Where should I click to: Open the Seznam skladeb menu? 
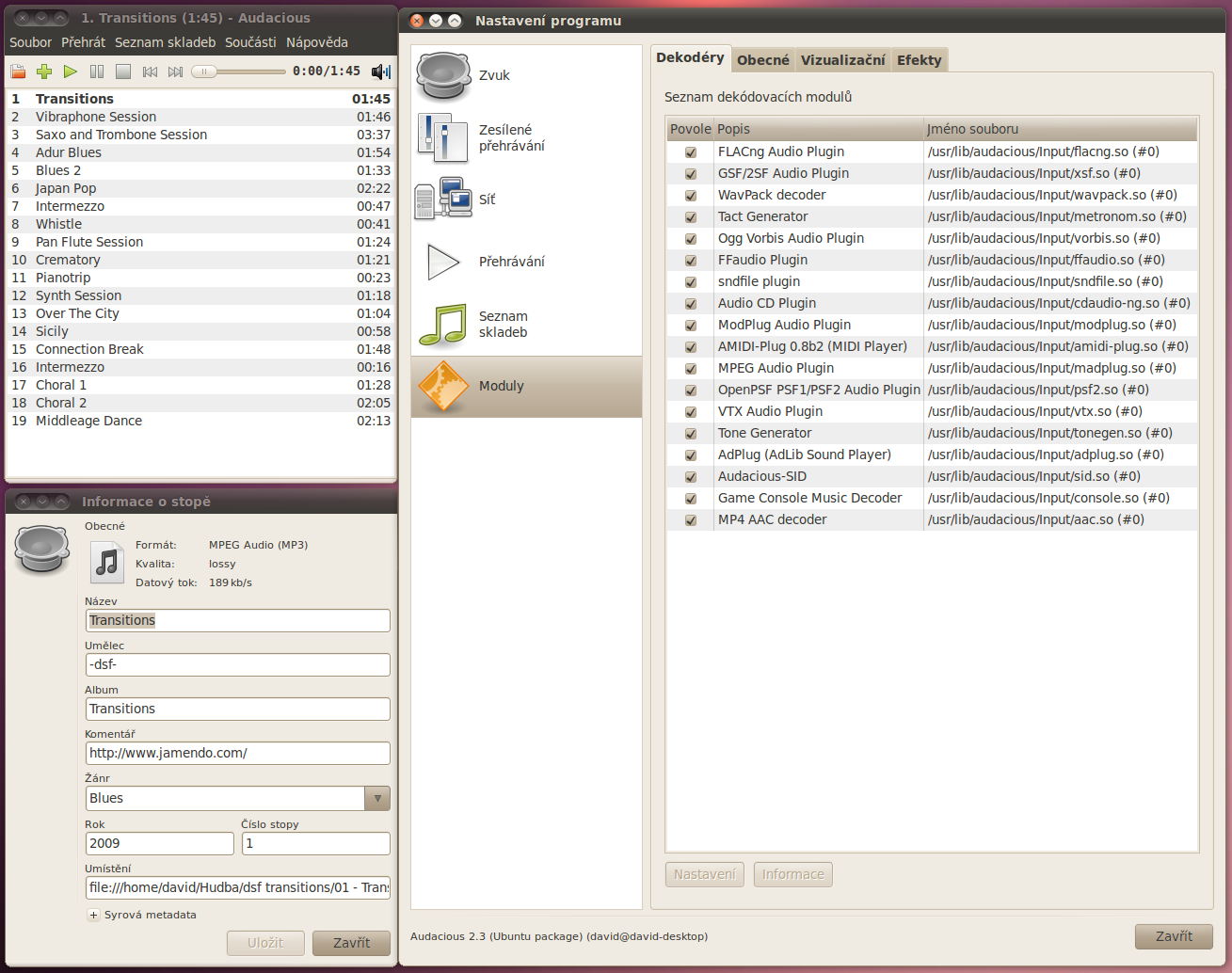pos(166,42)
